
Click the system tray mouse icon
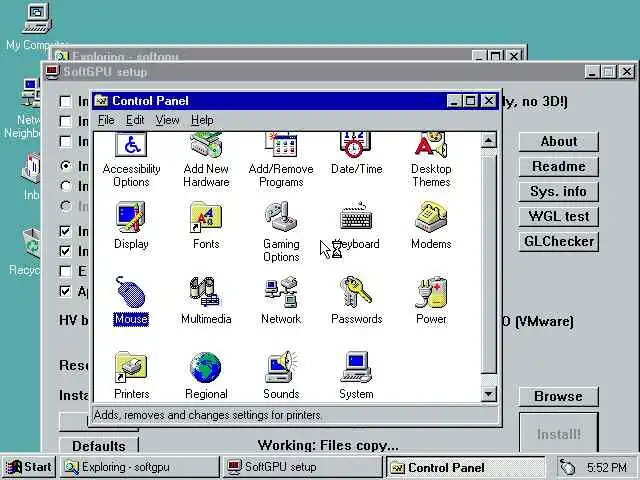[x=568, y=467]
